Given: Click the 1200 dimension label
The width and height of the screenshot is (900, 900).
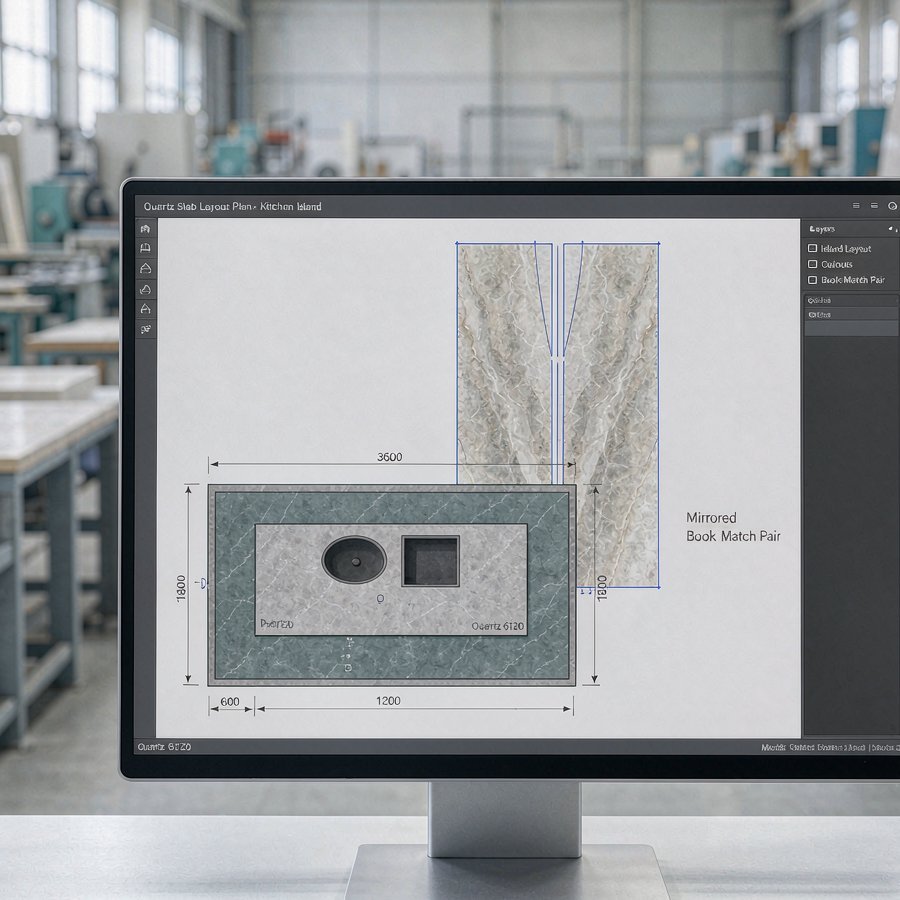Looking at the screenshot, I should [388, 701].
